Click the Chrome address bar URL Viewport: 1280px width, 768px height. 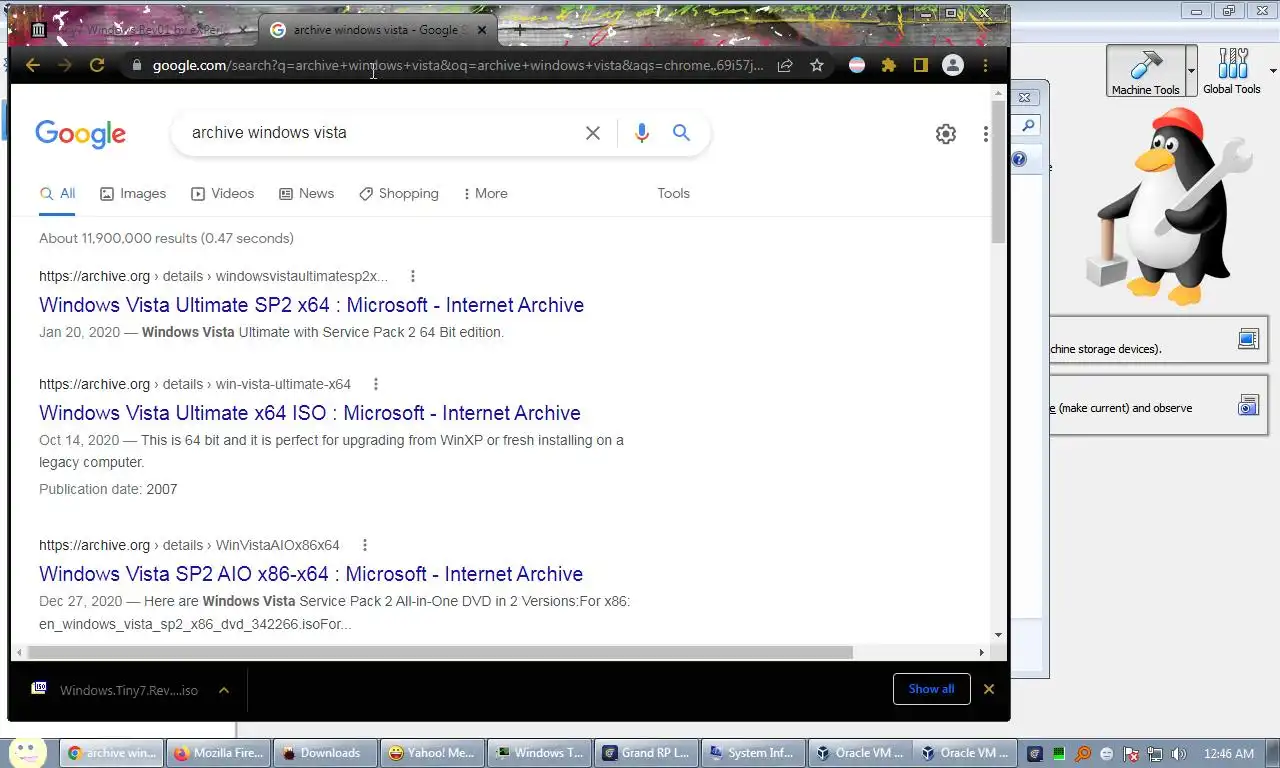pos(458,66)
